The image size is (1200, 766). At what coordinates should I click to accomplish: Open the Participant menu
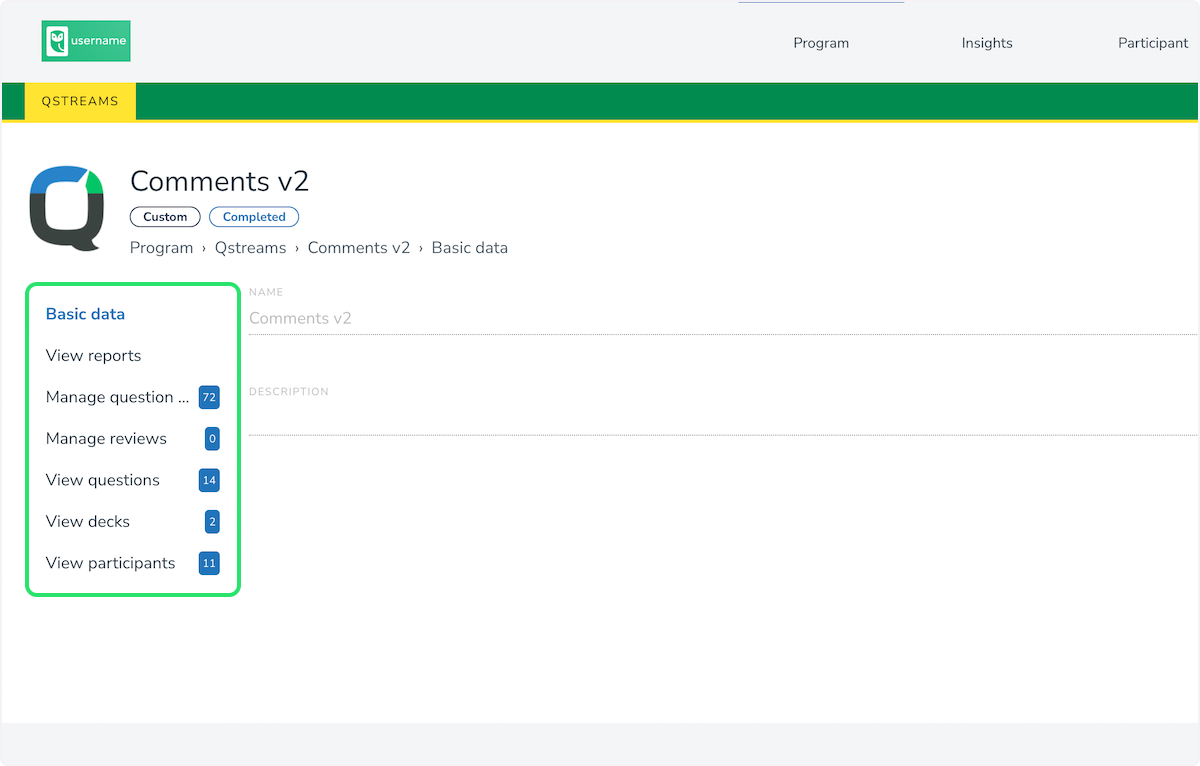[1153, 43]
